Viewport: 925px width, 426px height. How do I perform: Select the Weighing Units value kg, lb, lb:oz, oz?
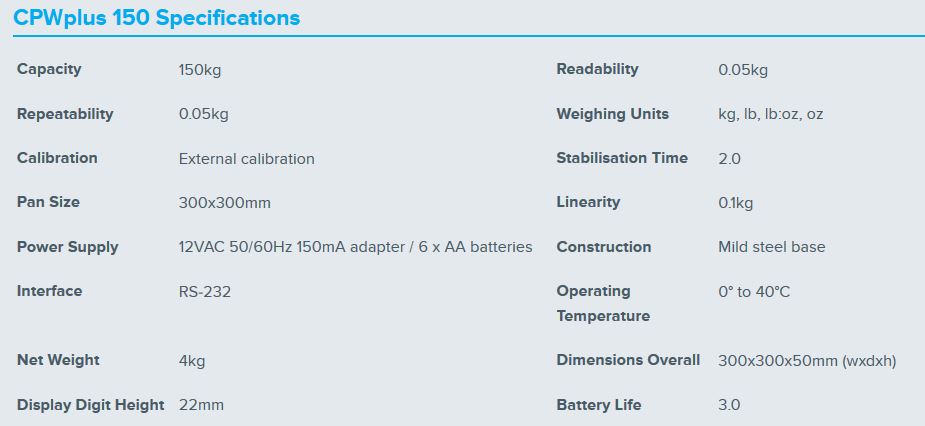(x=770, y=114)
